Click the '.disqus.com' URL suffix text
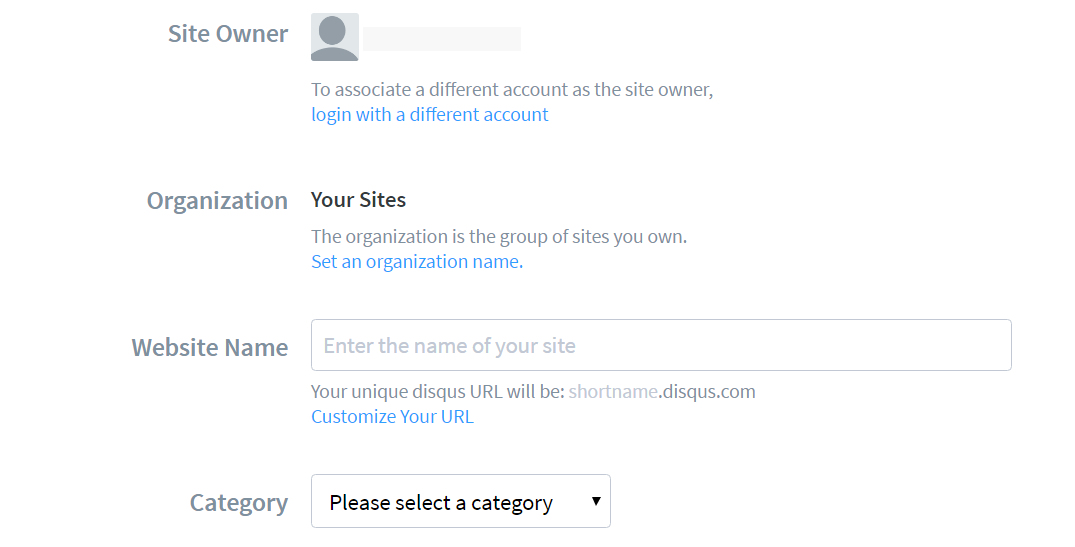Screen dimensions: 1075x547 707,391
